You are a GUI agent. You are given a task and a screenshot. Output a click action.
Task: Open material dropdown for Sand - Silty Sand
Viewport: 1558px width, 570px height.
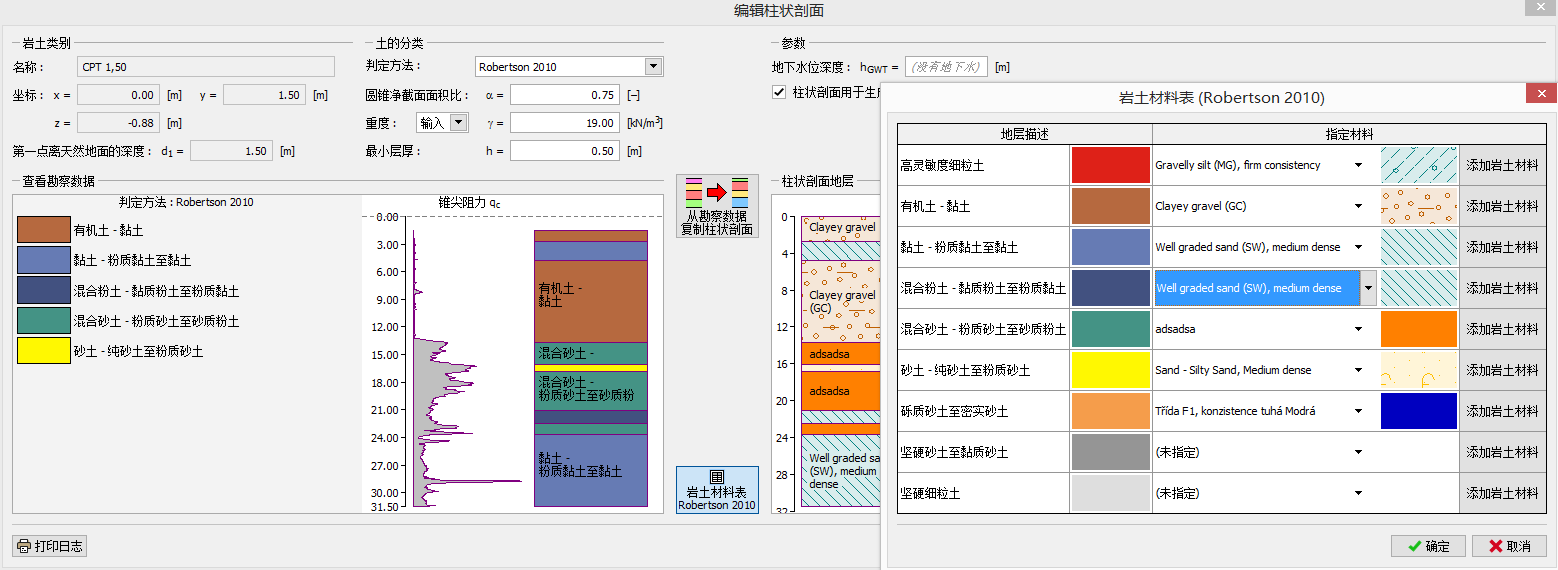(1359, 370)
